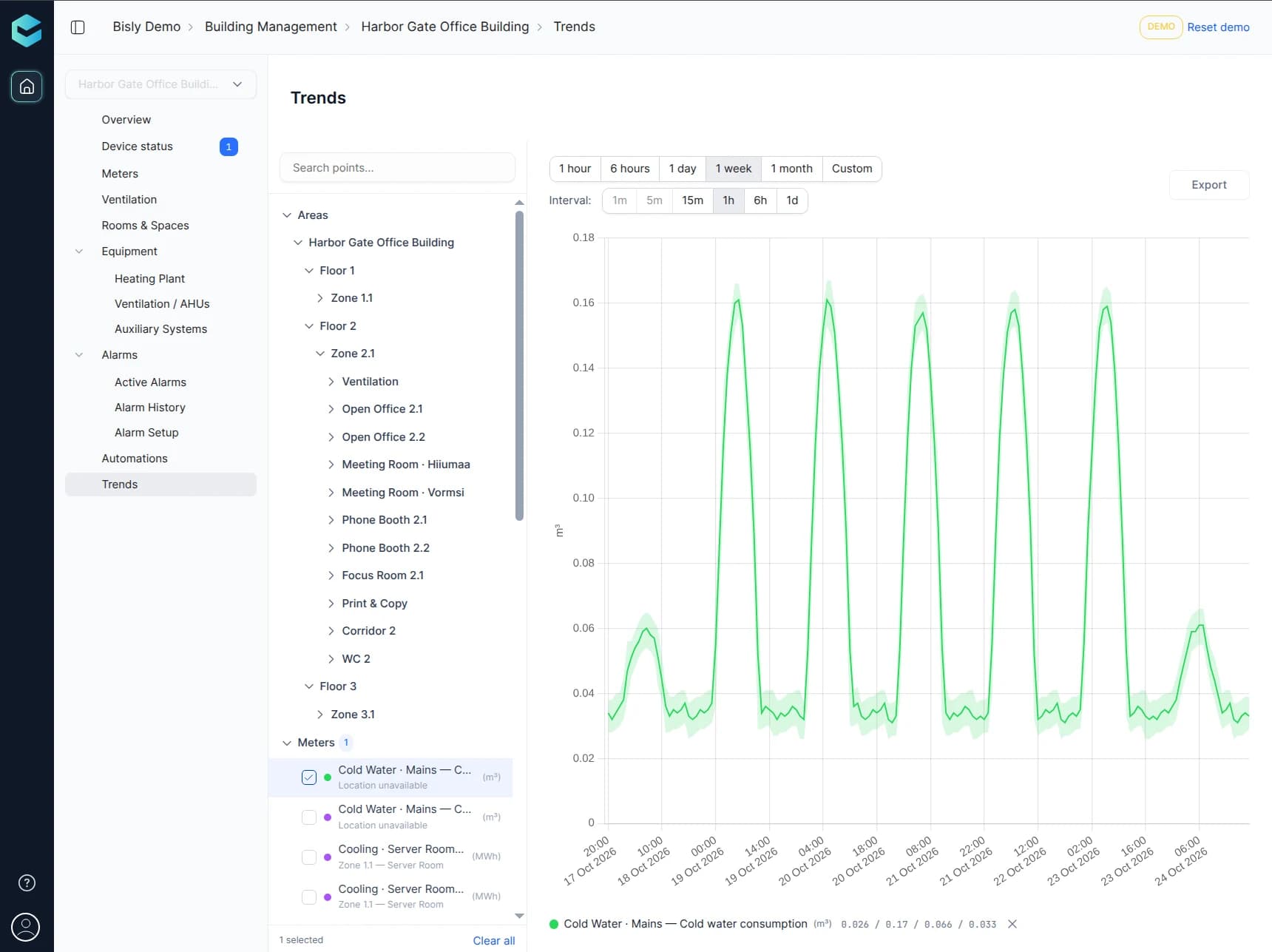The width and height of the screenshot is (1272, 952).
Task: Check the first Cooling Server Room checkbox
Action: (309, 857)
